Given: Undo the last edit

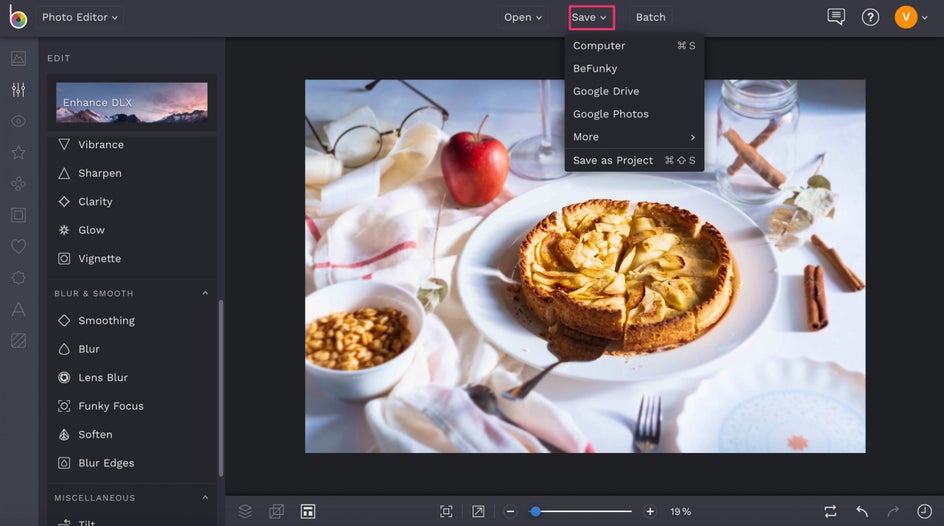Looking at the screenshot, I should pos(862,512).
